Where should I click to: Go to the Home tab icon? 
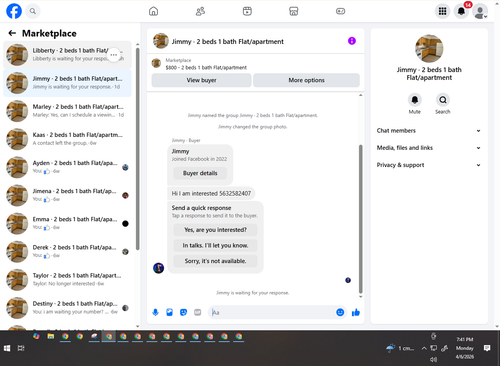tap(153, 11)
